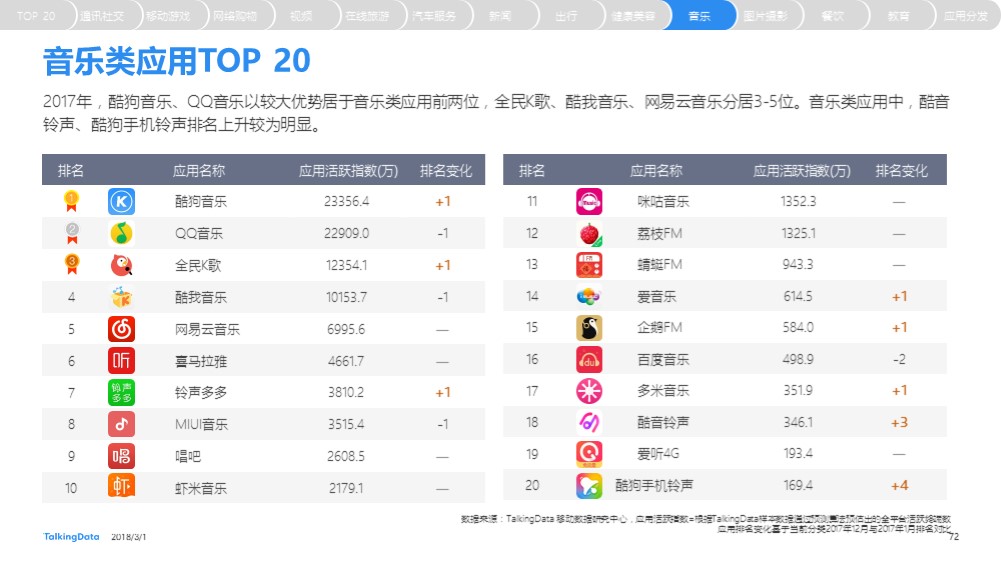1001x563 pixels.
Task: Click the 全民K歌 red bird icon
Action: [x=121, y=265]
